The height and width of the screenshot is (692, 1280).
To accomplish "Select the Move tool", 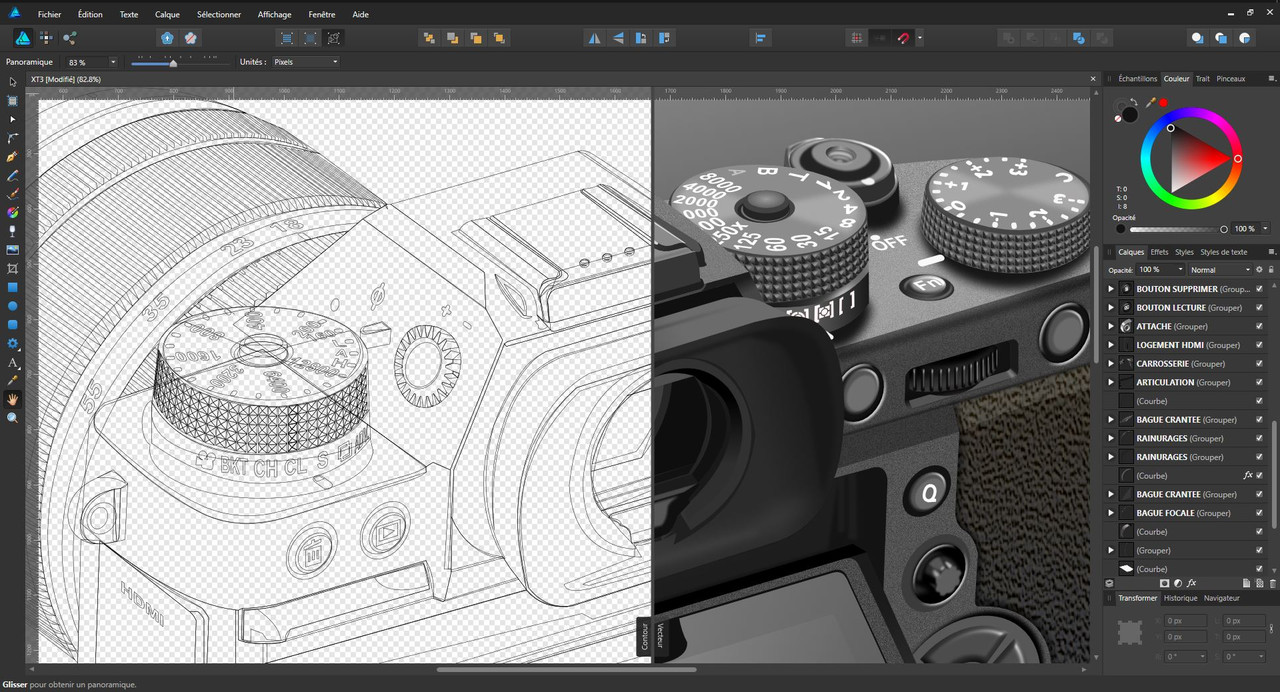I will point(13,82).
